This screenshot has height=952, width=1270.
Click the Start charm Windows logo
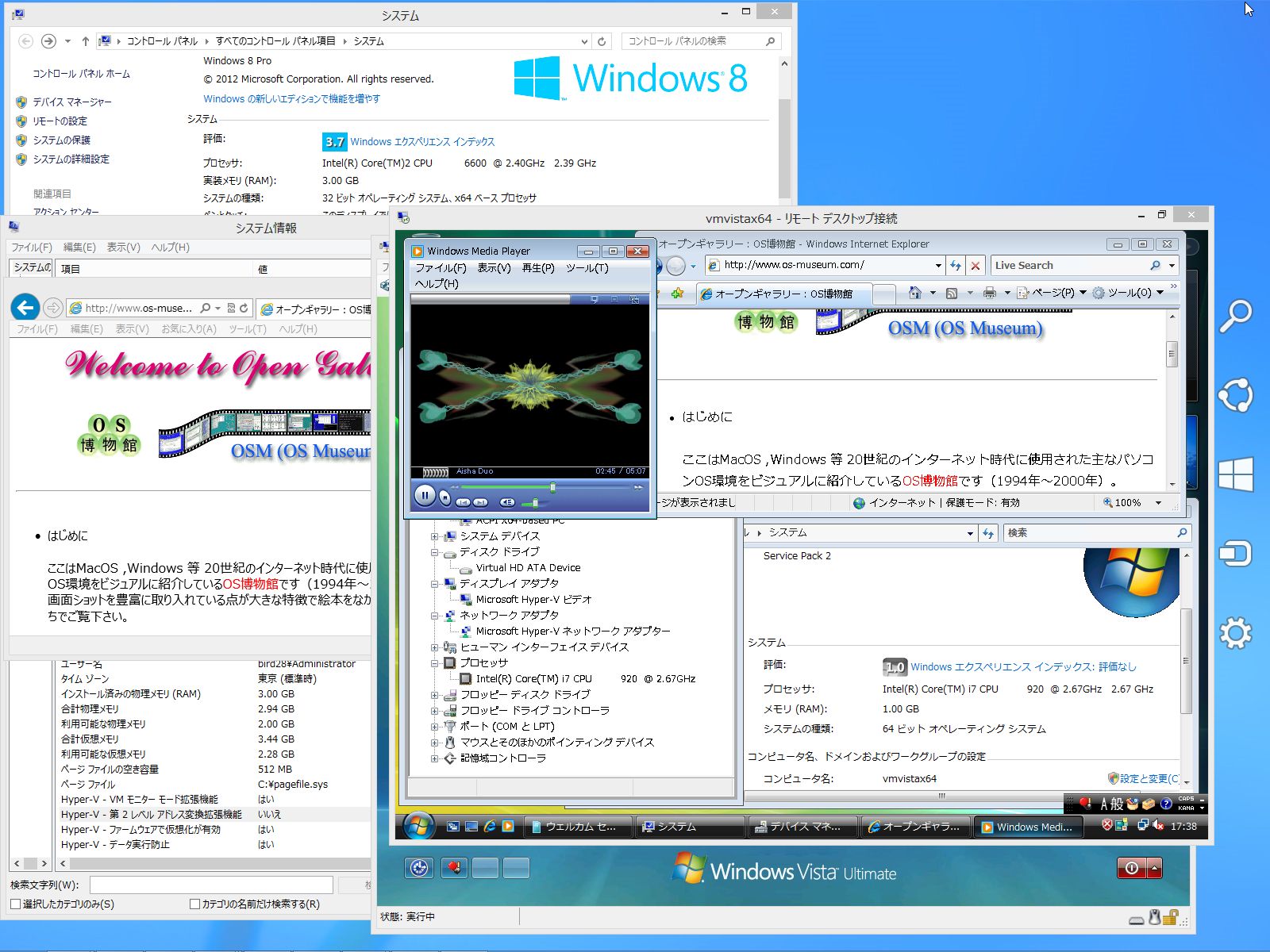[x=1235, y=474]
